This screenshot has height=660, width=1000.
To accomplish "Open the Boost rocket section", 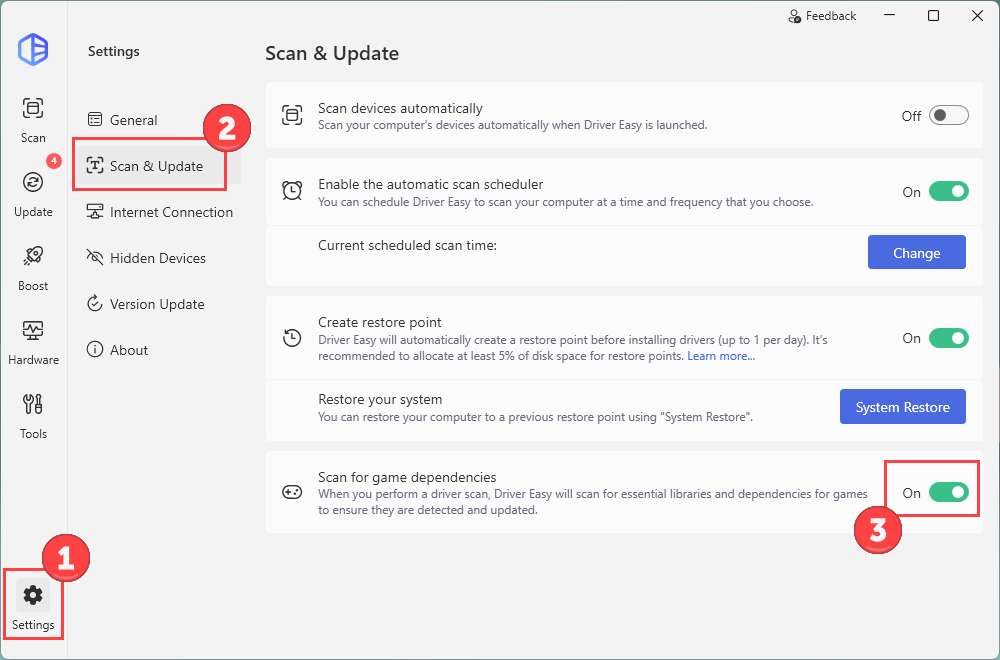I will click(33, 266).
